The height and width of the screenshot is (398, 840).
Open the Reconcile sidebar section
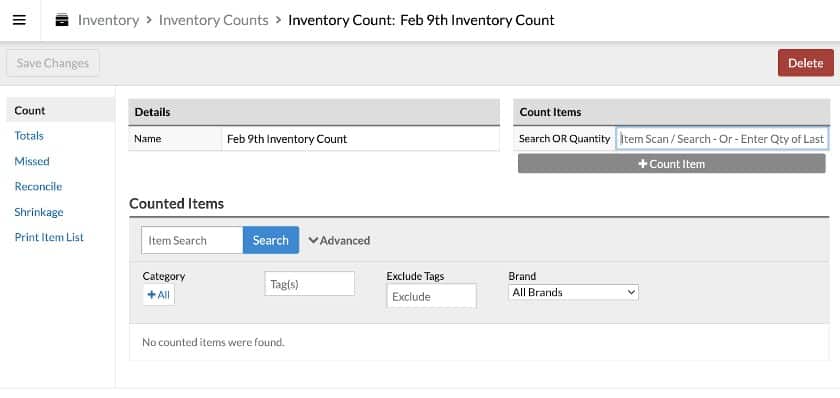pyautogui.click(x=38, y=186)
